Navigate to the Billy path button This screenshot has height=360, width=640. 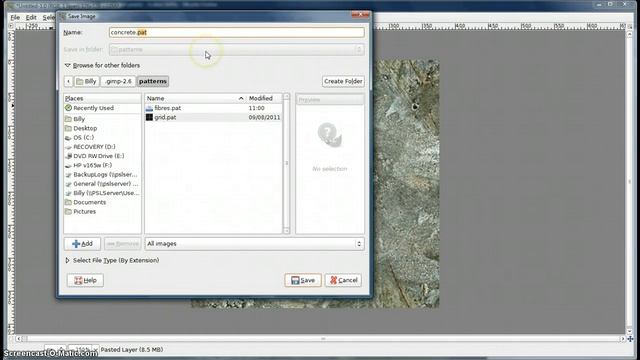pyautogui.click(x=87, y=81)
